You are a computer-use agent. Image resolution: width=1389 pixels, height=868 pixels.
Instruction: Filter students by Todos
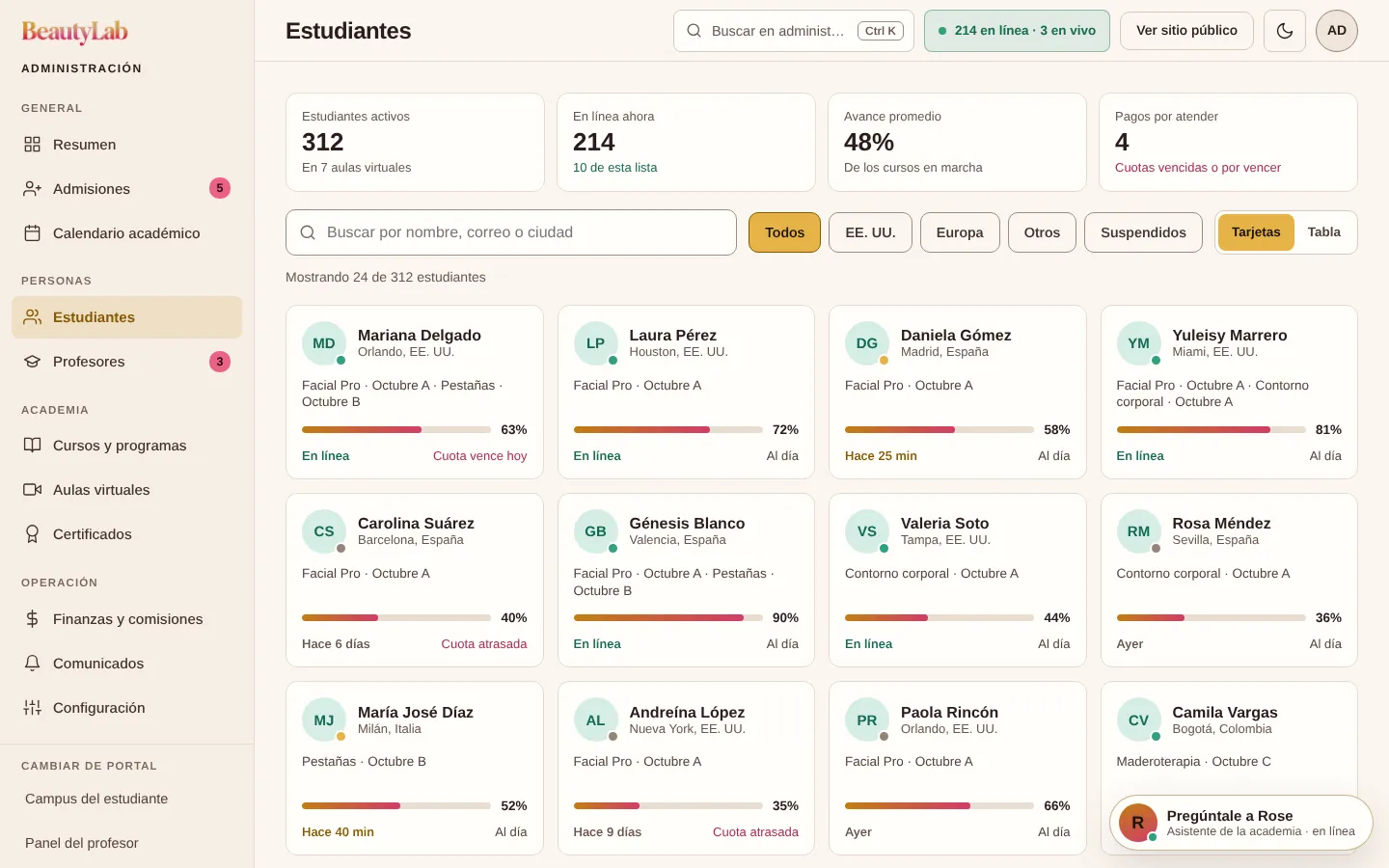pyautogui.click(x=784, y=232)
